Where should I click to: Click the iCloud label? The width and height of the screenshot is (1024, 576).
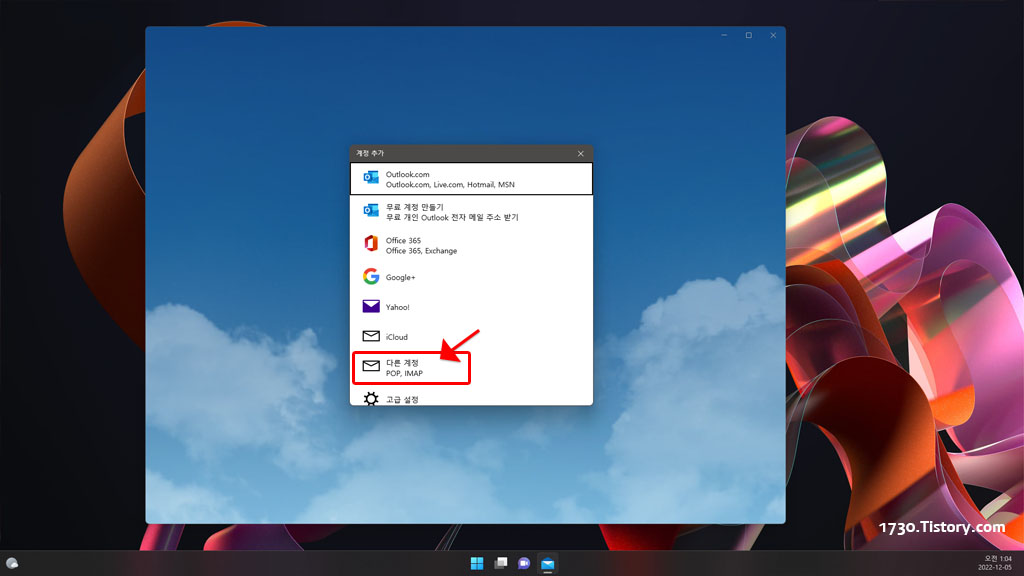396,337
